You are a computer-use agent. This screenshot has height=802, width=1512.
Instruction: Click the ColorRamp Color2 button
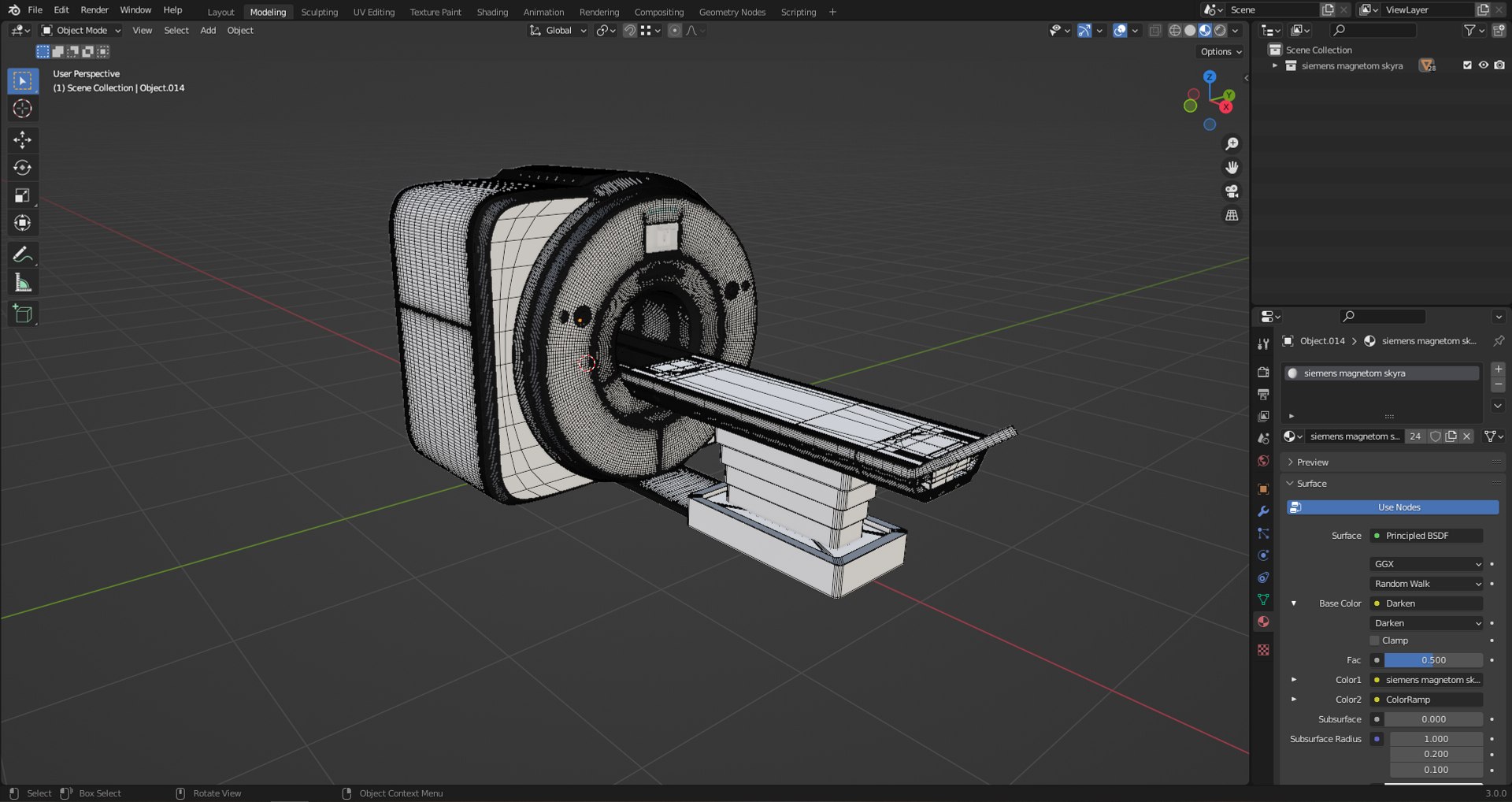coord(1427,700)
